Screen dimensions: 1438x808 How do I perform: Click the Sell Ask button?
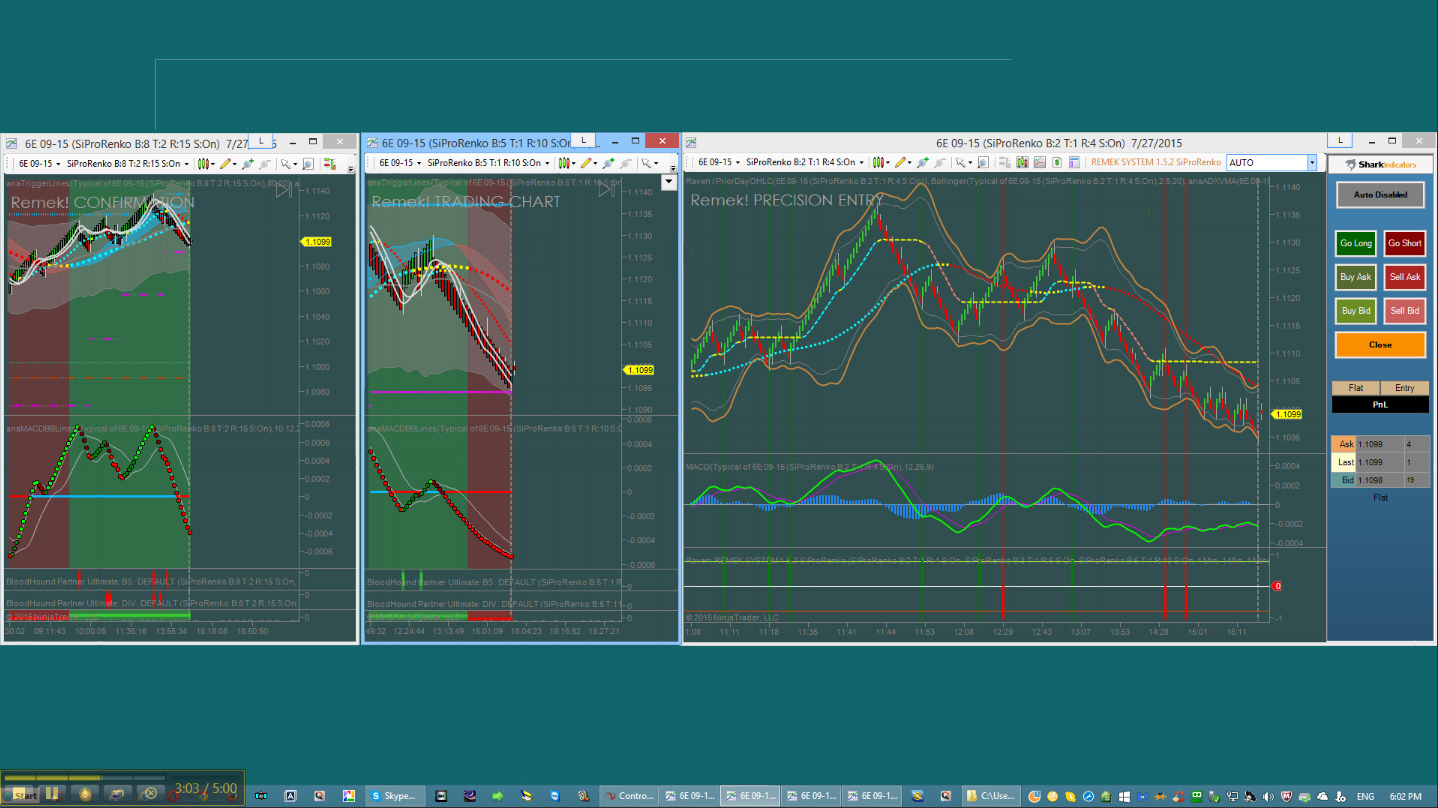coord(1405,277)
